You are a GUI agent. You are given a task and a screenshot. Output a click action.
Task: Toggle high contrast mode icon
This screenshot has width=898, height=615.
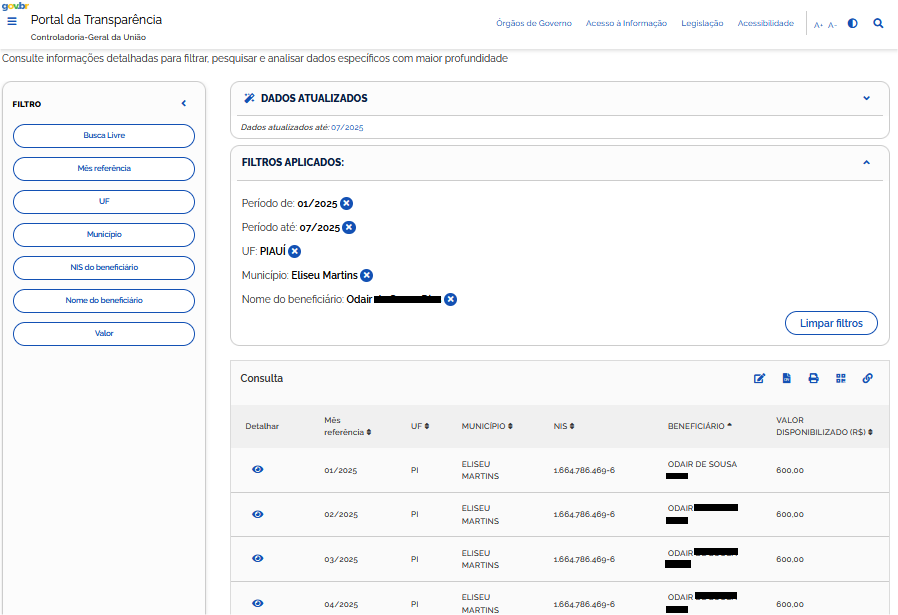pyautogui.click(x=853, y=23)
